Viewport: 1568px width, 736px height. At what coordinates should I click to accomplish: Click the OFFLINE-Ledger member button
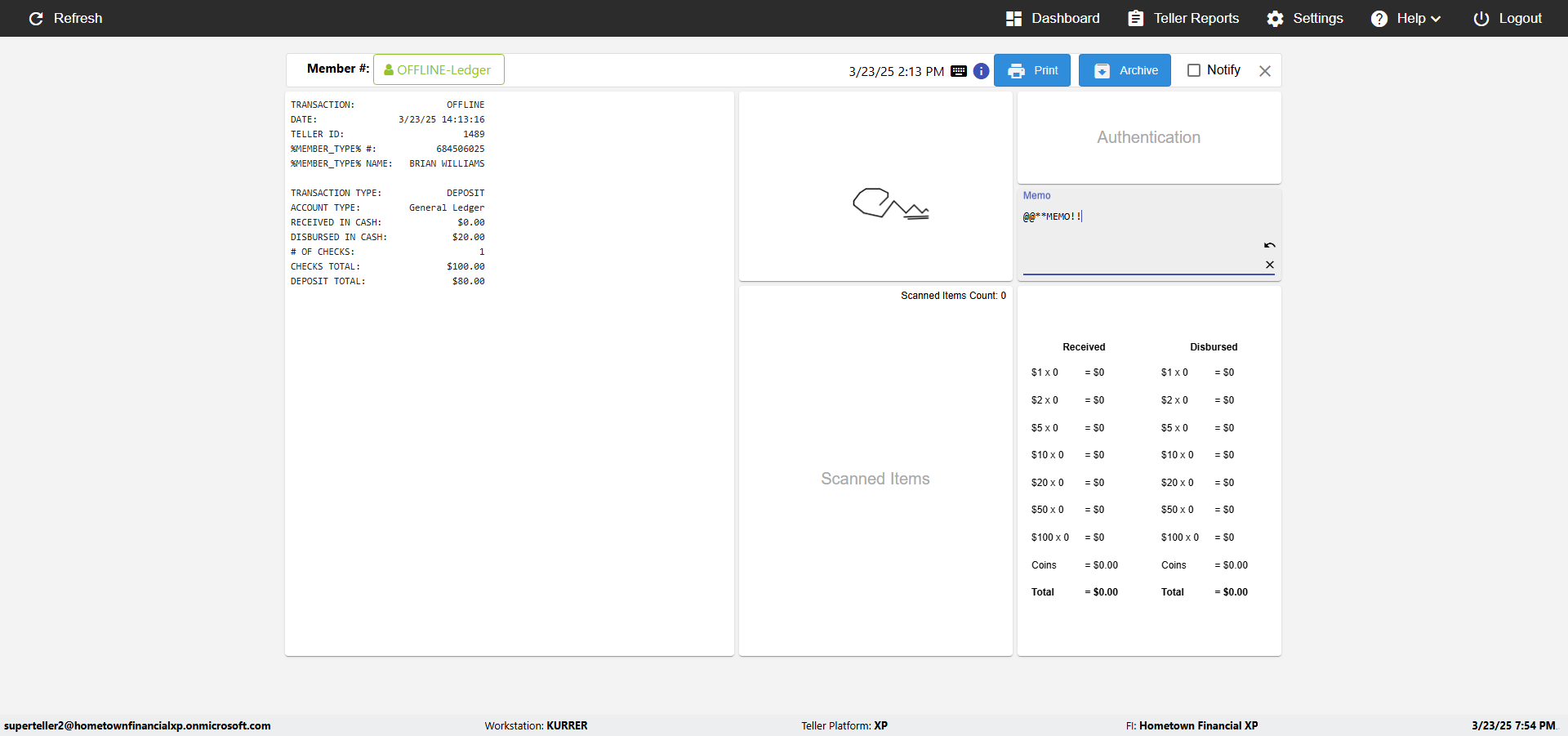tap(439, 69)
